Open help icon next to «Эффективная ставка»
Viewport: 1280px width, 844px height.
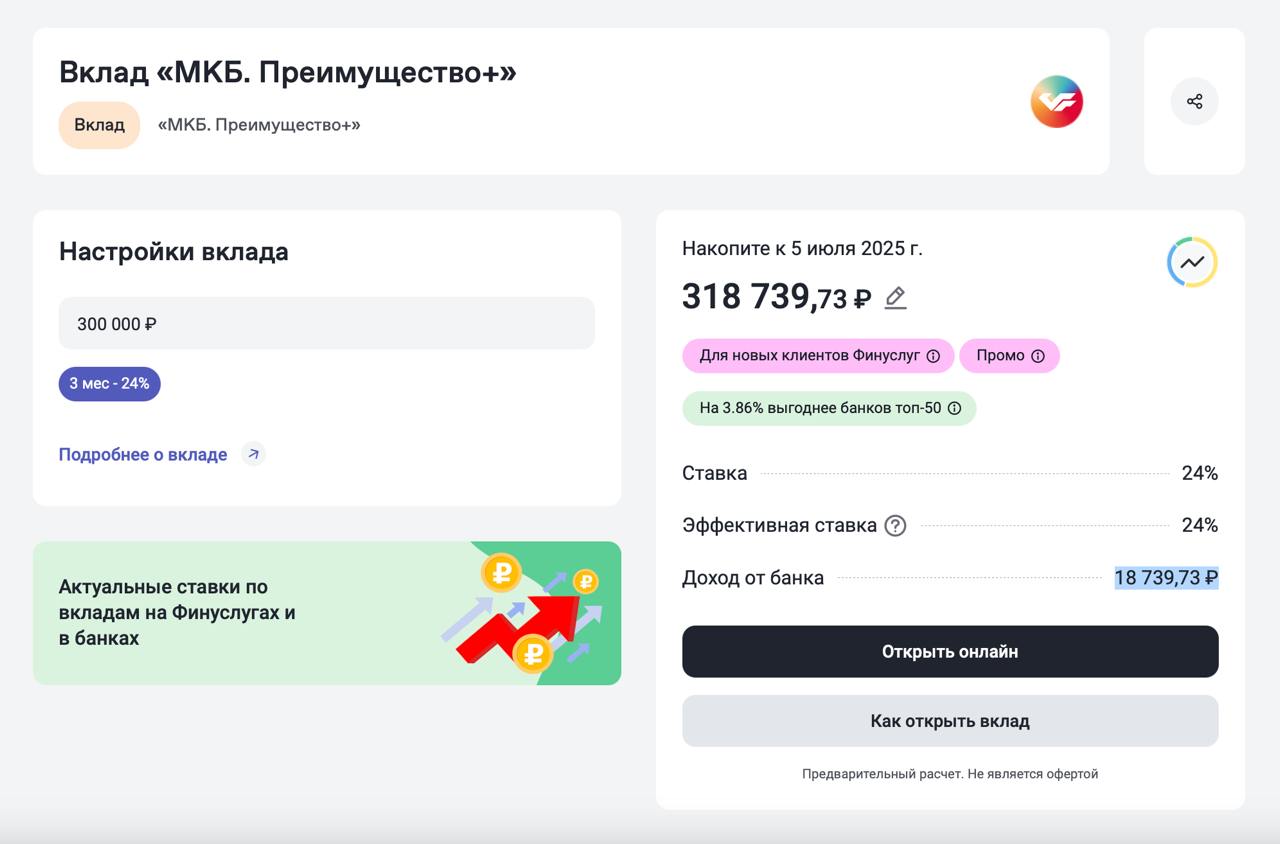tap(895, 525)
